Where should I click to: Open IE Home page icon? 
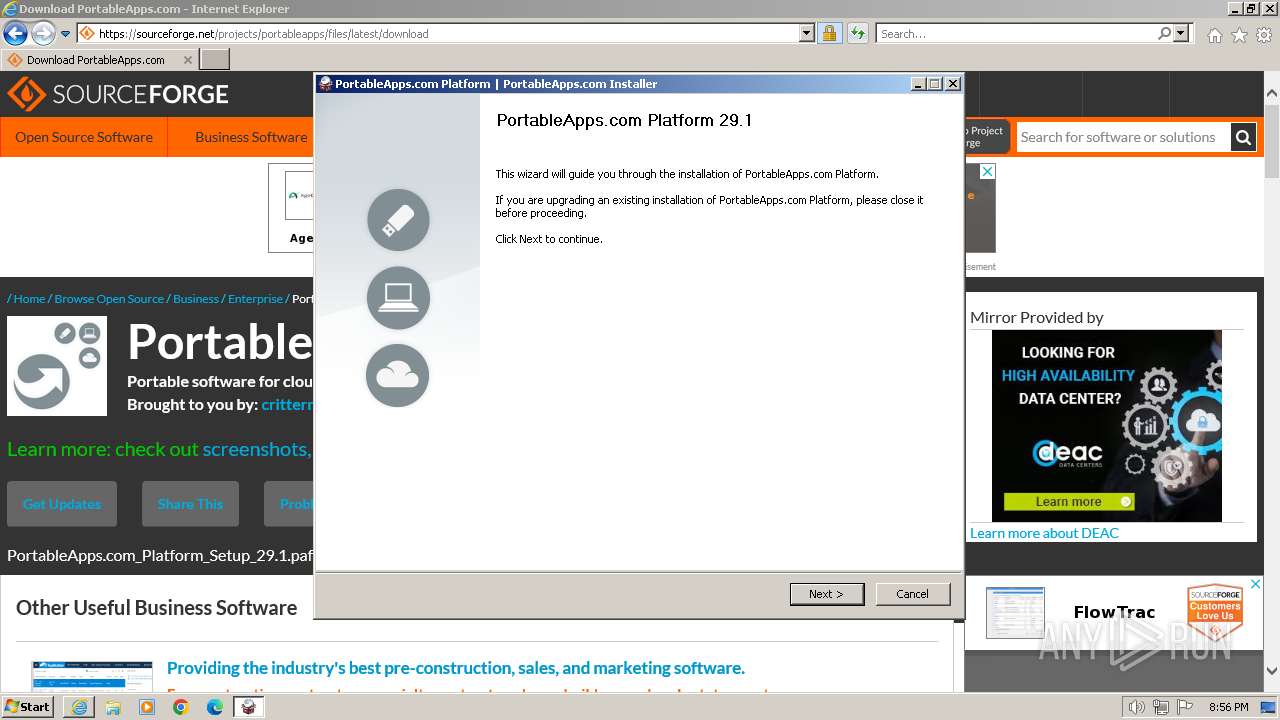(1214, 35)
